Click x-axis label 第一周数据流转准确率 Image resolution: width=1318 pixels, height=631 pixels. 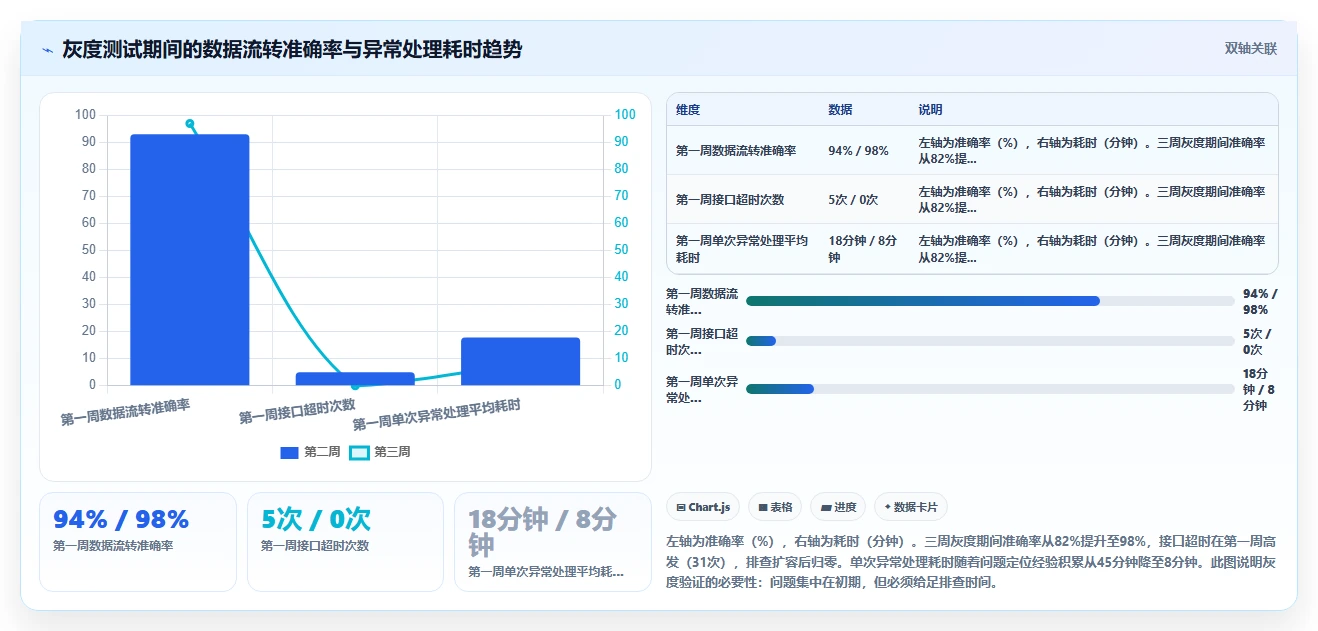(125, 412)
